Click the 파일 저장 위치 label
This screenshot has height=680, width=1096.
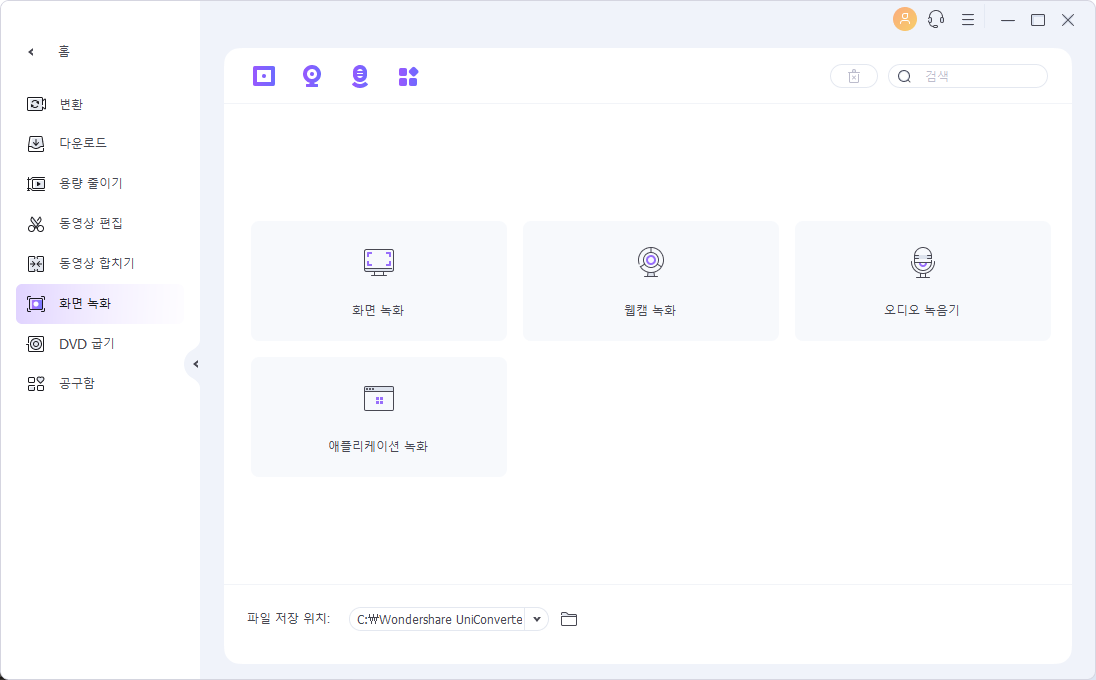288,618
